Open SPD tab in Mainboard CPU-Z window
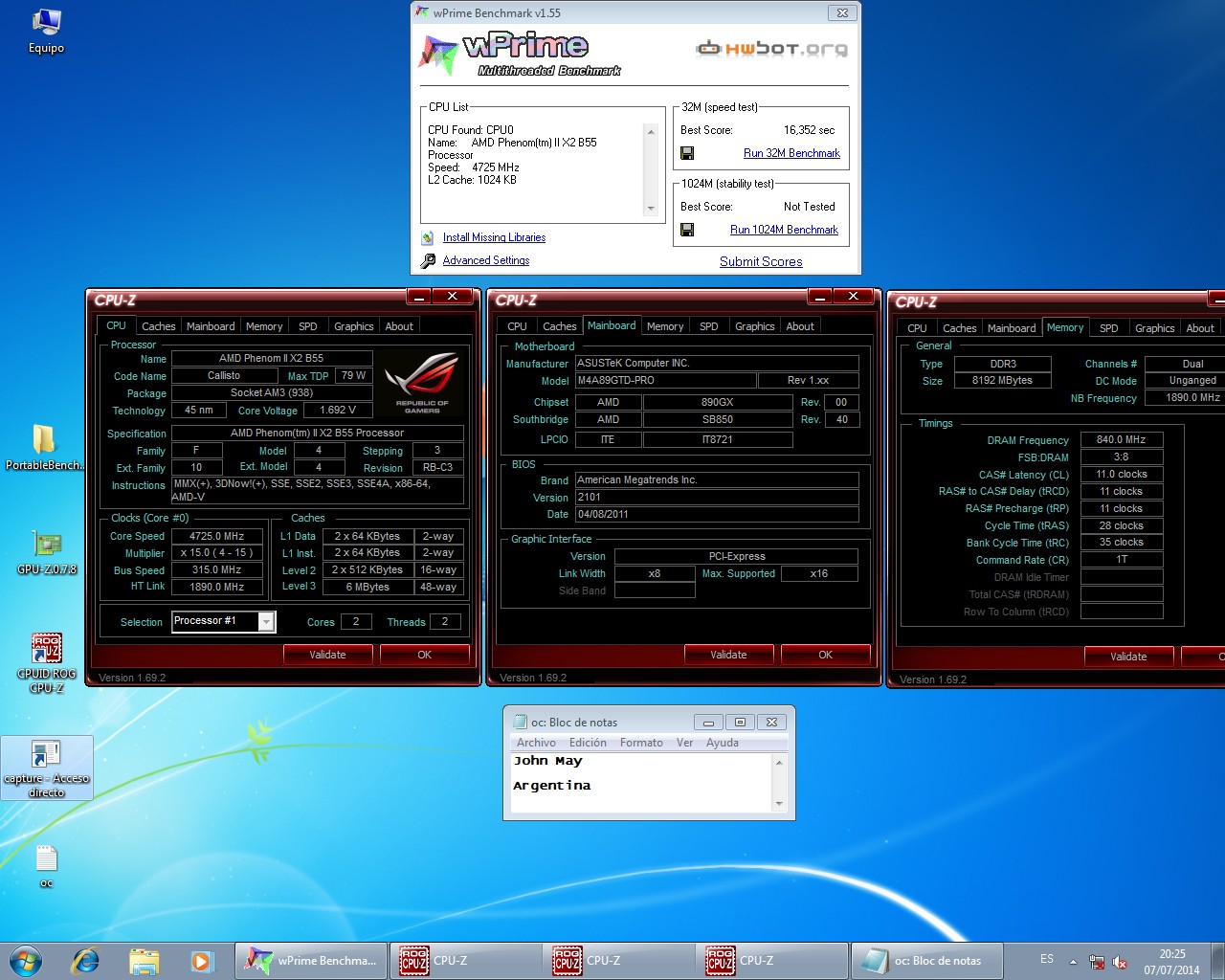The width and height of the screenshot is (1225, 980). point(709,326)
